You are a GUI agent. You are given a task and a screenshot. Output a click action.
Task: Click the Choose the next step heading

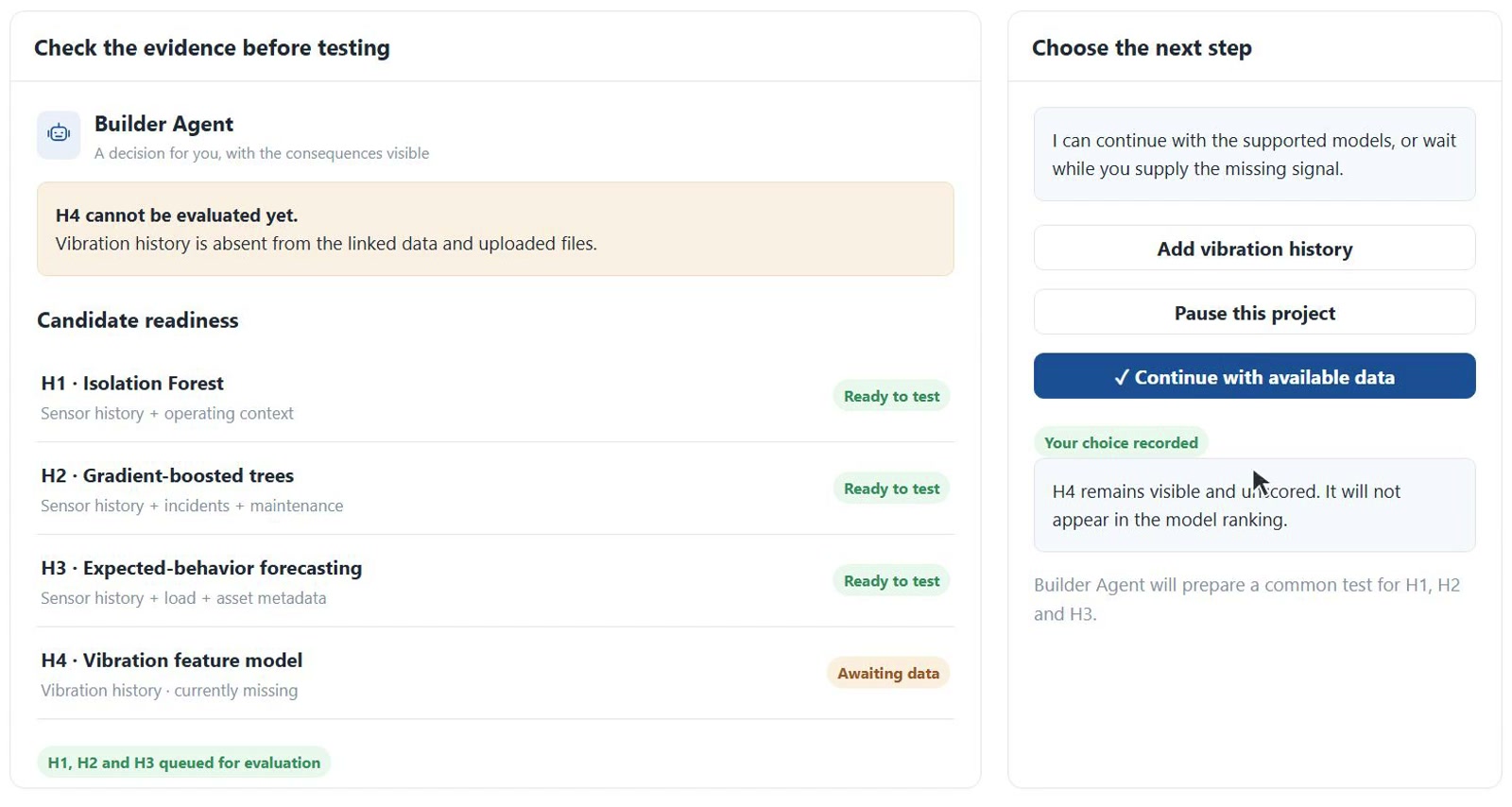(x=1142, y=48)
